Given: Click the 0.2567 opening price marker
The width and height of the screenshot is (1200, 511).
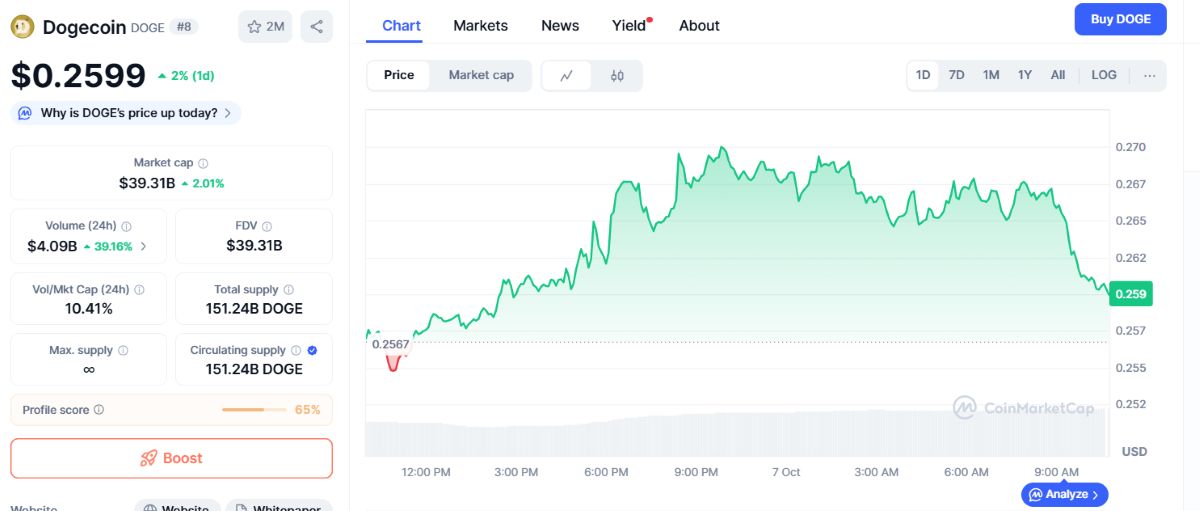Looking at the screenshot, I should click(x=390, y=344).
